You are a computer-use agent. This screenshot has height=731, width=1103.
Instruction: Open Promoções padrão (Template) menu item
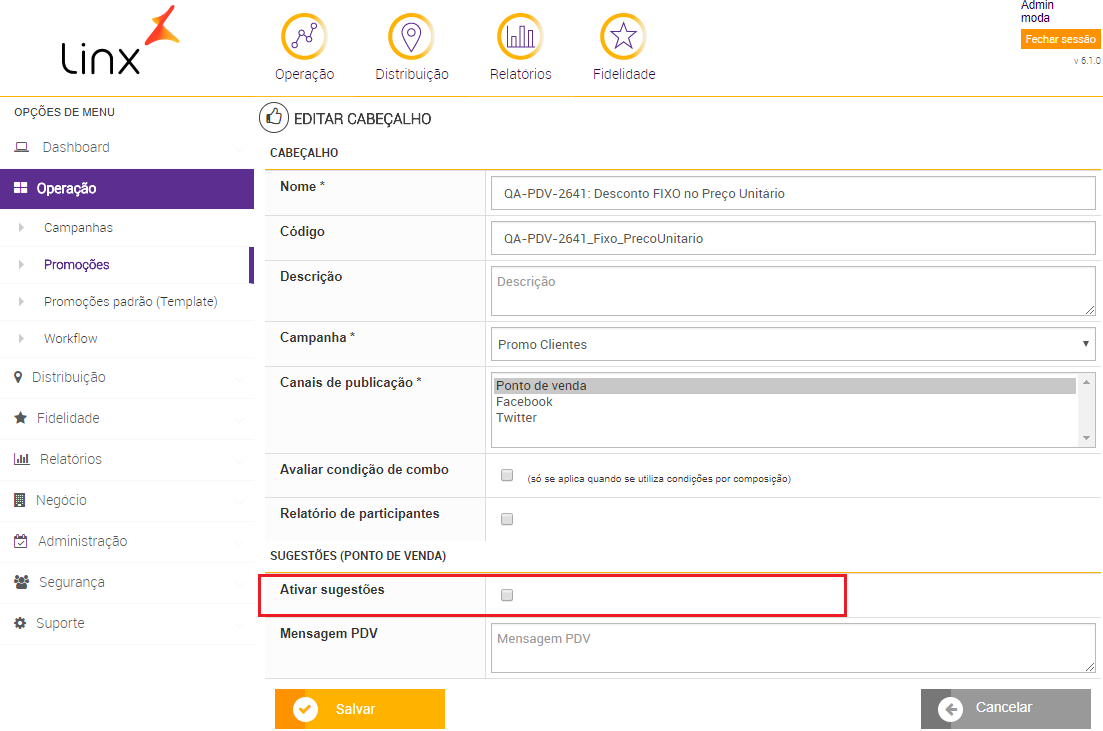pos(130,301)
